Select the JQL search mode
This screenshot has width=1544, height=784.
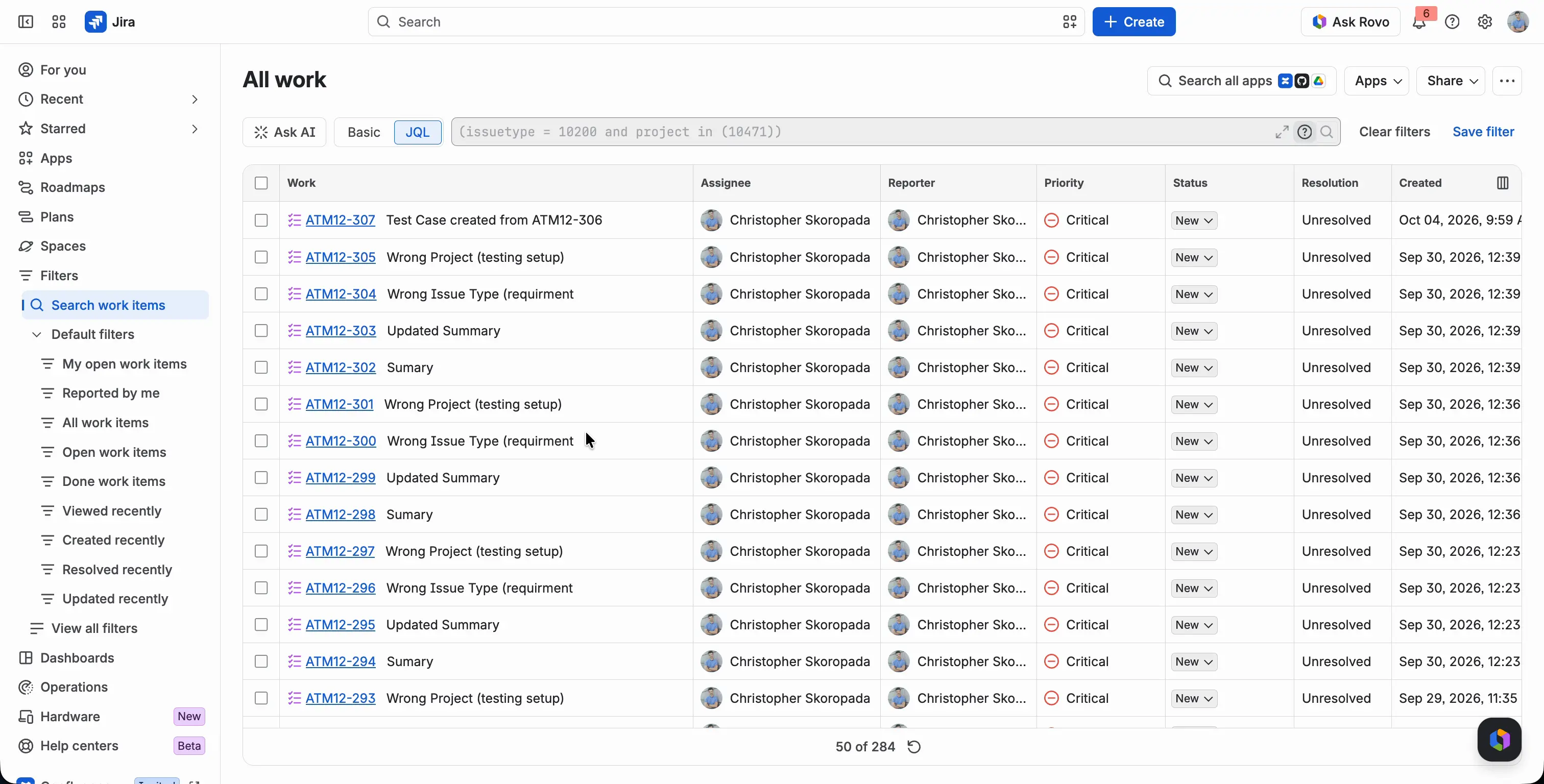[418, 132]
